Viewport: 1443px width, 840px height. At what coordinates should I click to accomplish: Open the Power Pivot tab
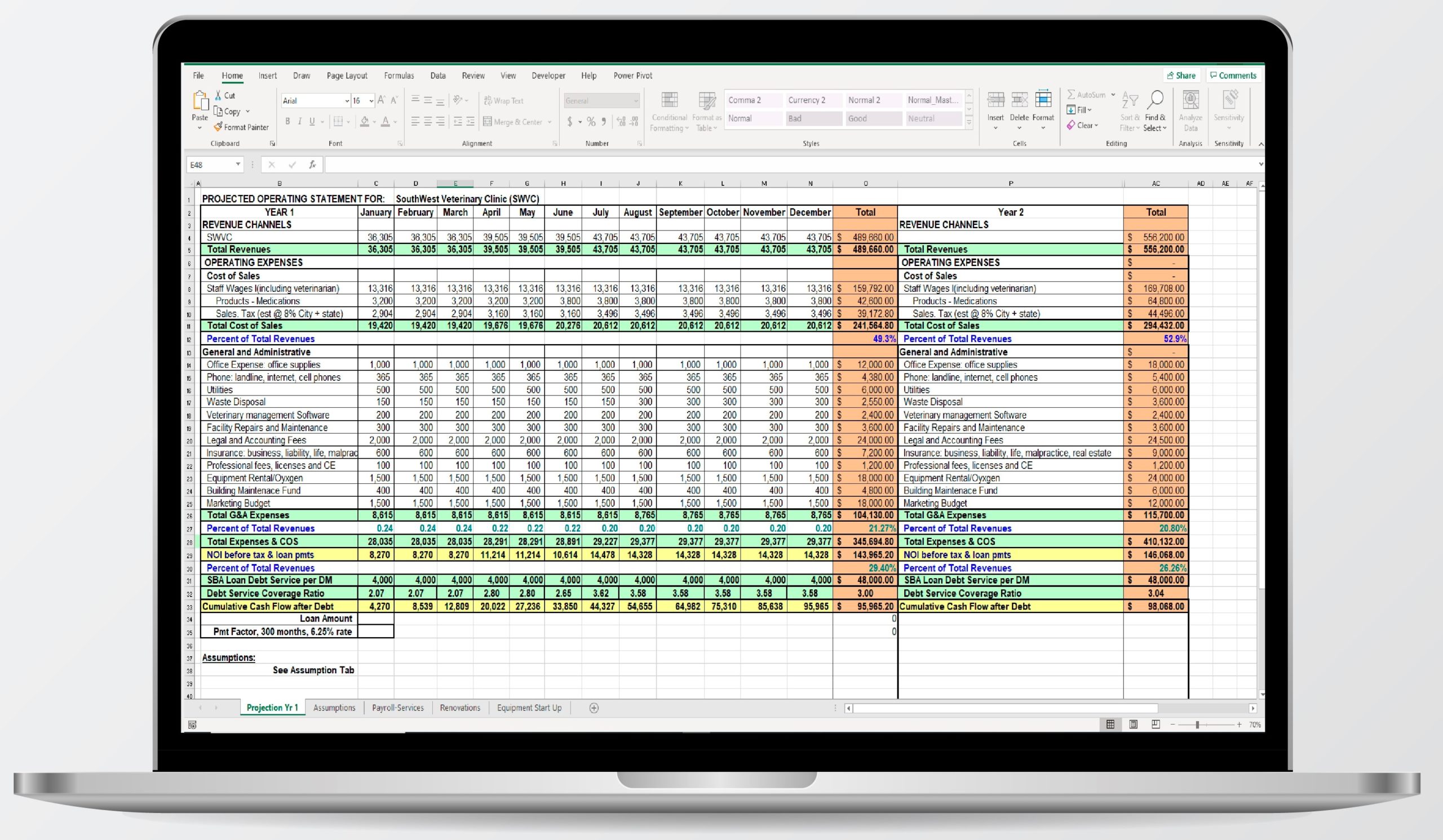633,75
